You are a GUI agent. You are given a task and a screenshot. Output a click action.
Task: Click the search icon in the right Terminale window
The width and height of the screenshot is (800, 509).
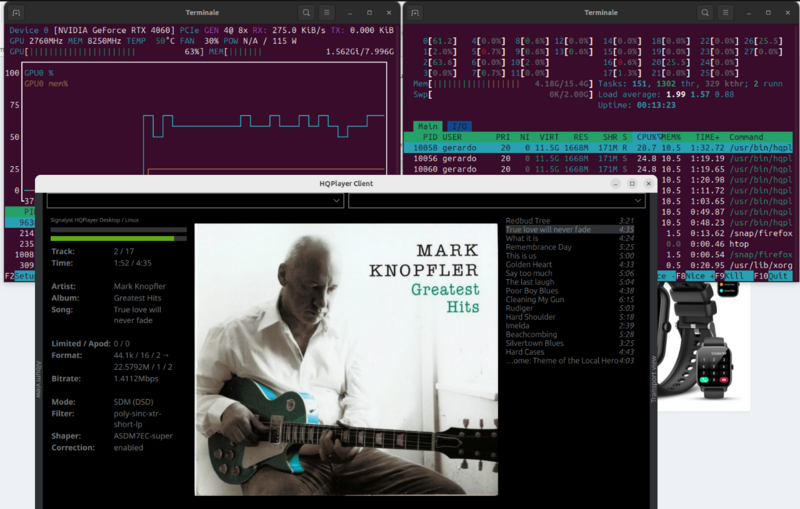point(705,12)
